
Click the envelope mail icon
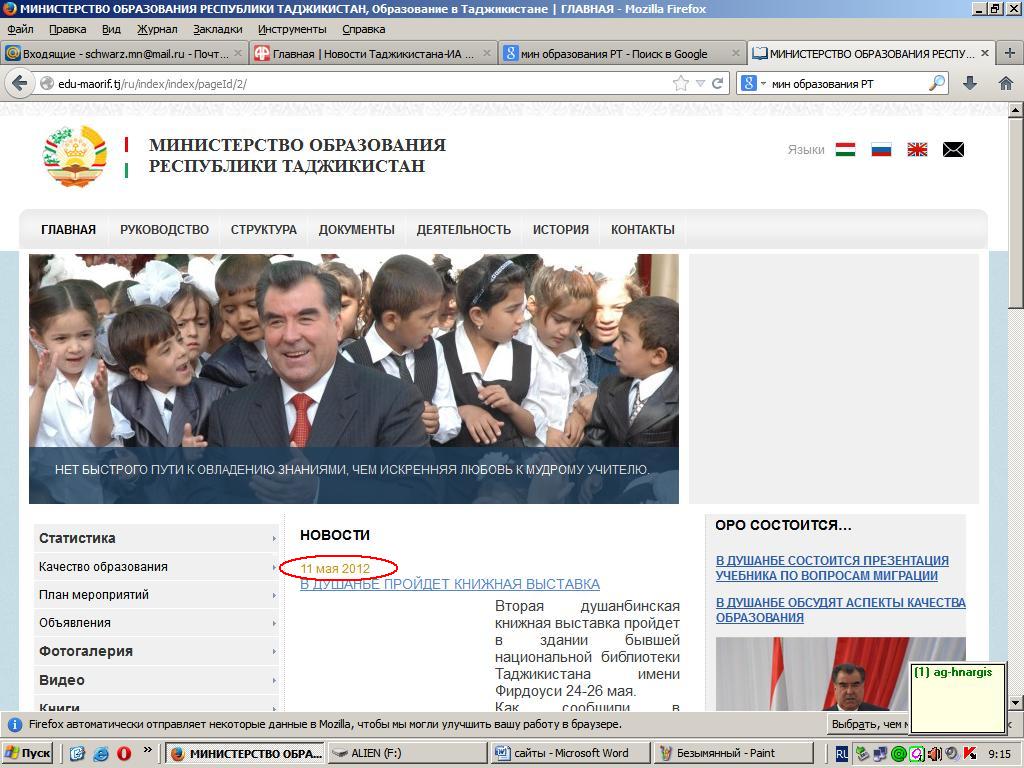tap(953, 150)
